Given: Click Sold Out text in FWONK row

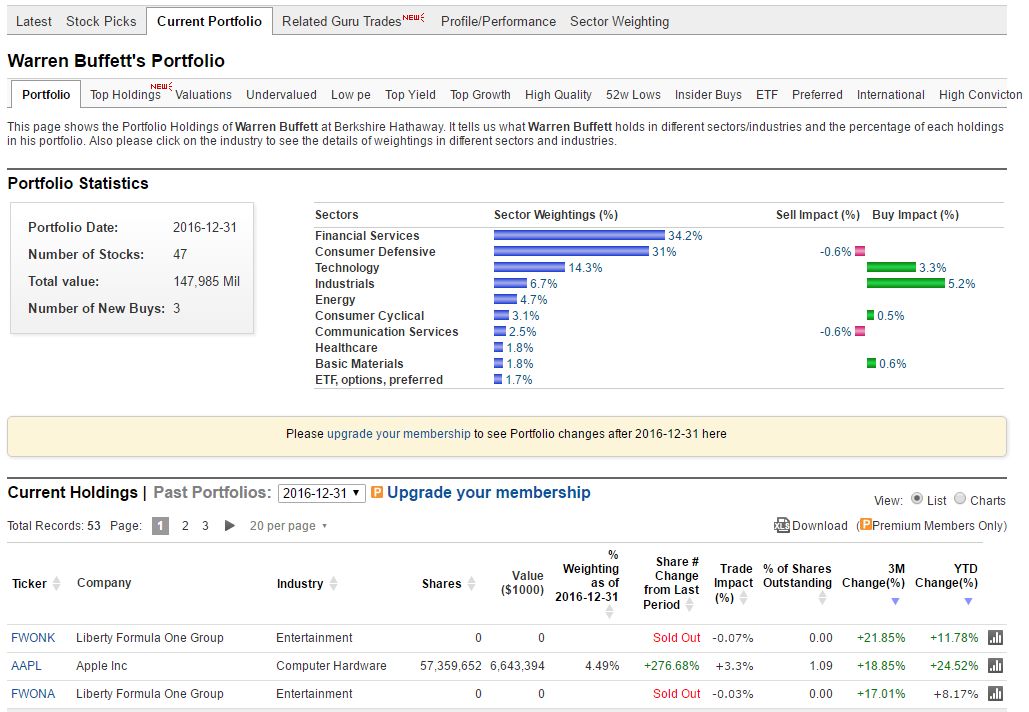Looking at the screenshot, I should [x=677, y=638].
